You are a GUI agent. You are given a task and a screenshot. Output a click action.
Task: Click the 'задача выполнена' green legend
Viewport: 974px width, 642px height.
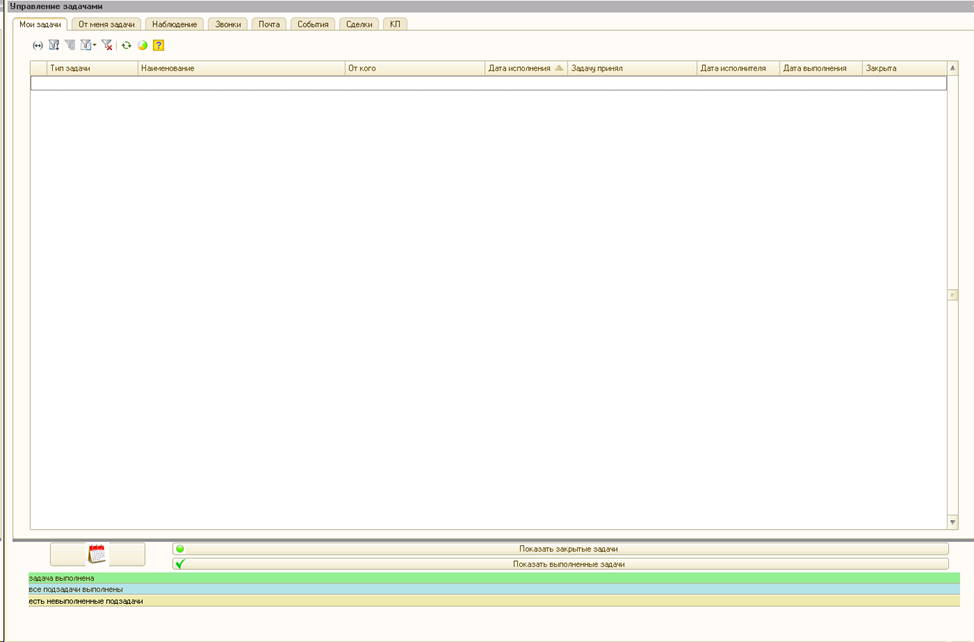click(494, 578)
